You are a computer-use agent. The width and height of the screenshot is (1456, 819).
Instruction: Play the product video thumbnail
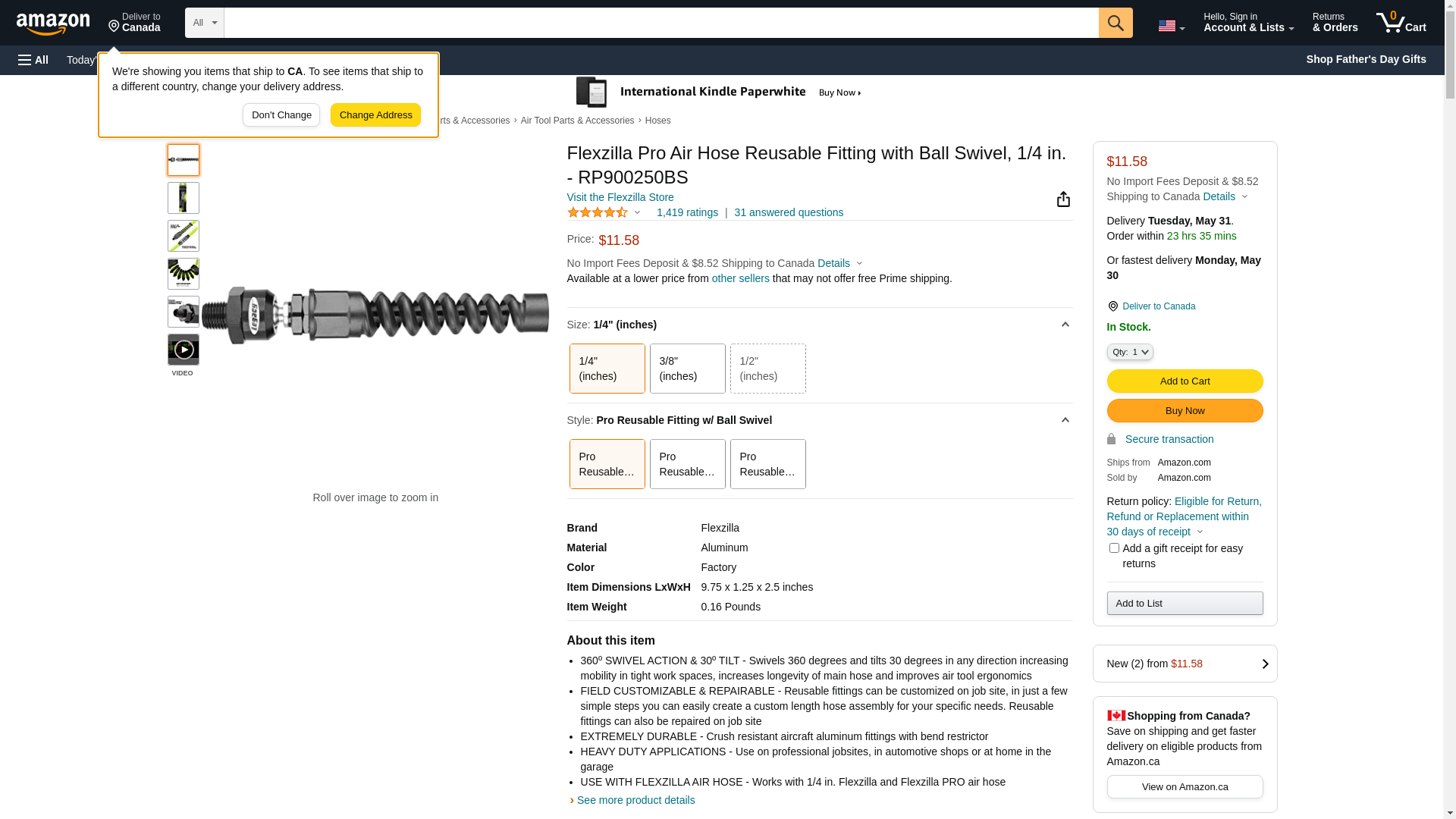[184, 350]
